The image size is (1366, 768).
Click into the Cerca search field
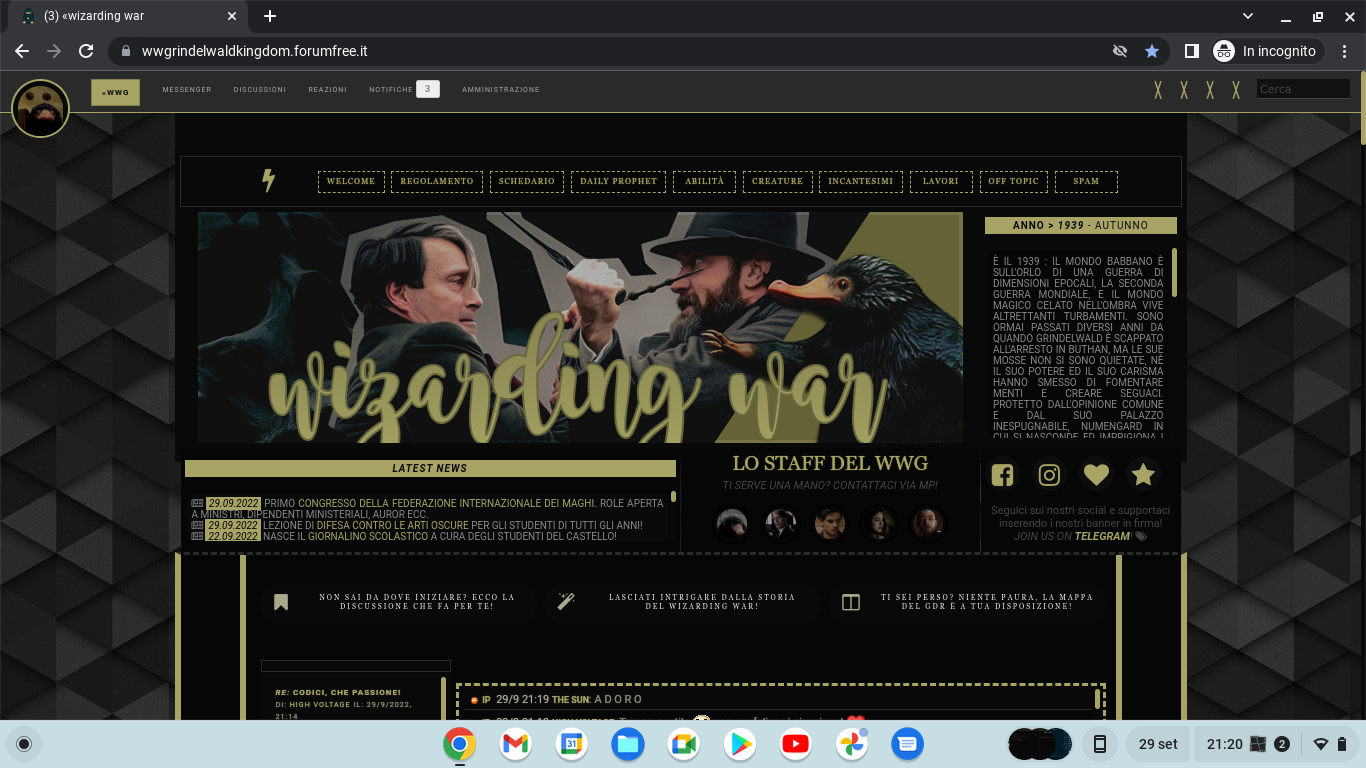click(x=1303, y=89)
